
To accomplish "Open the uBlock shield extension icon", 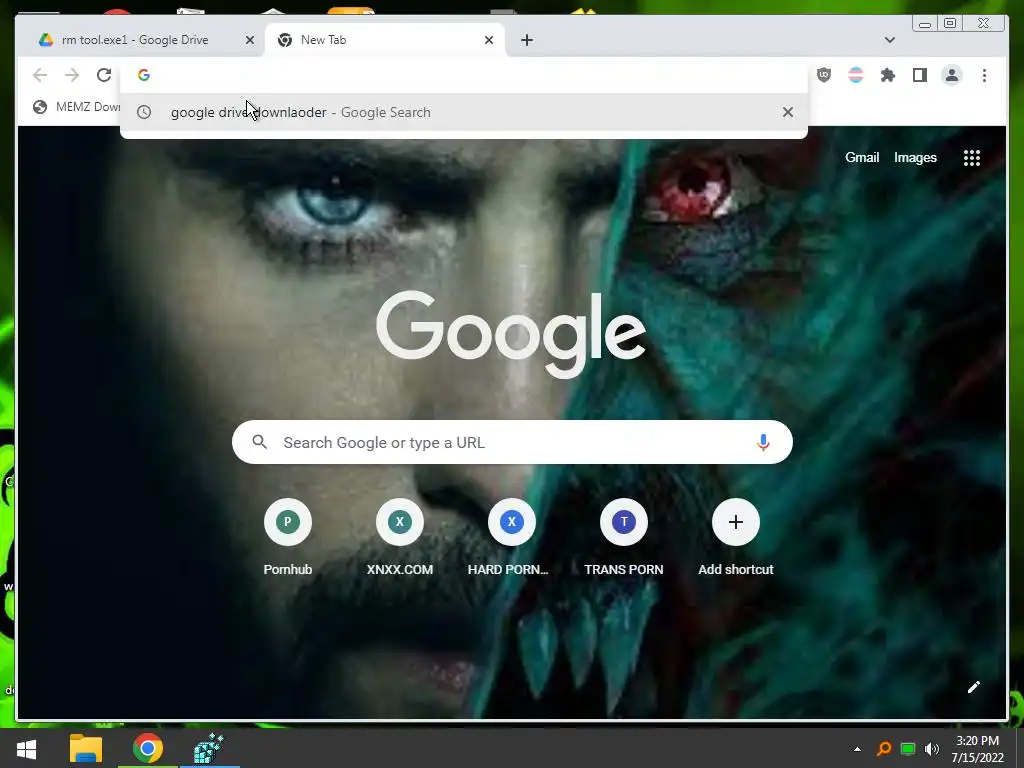I will (824, 75).
